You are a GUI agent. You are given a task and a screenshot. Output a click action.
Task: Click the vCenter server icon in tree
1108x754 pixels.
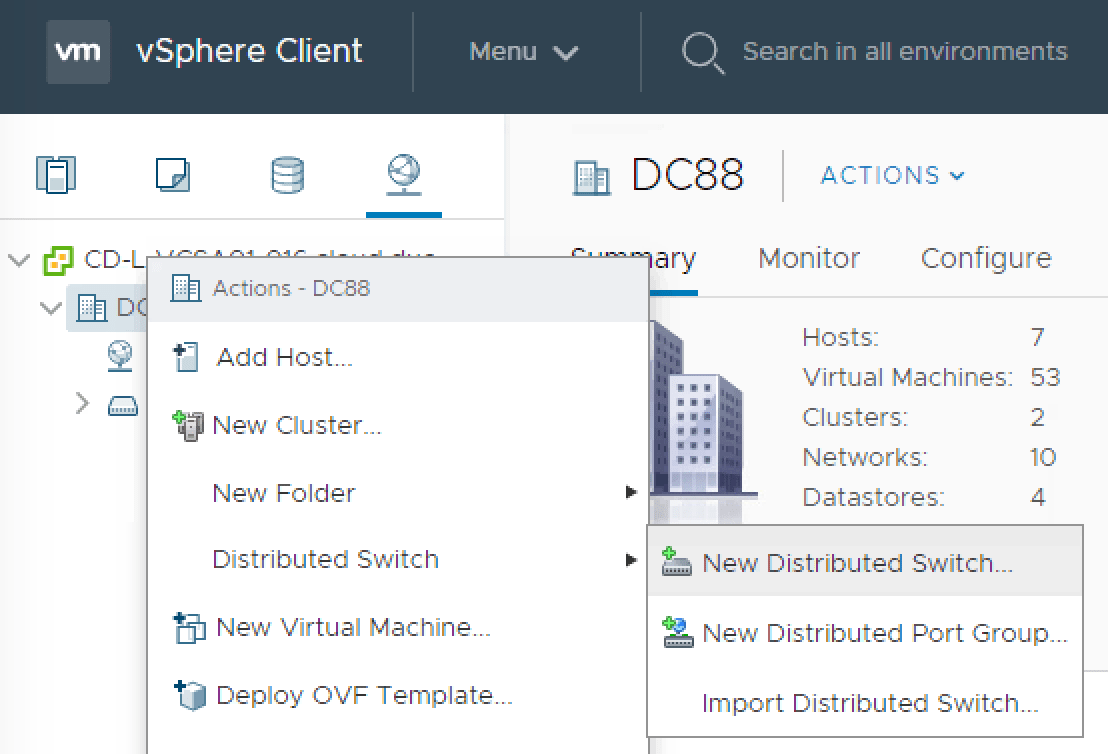59,262
